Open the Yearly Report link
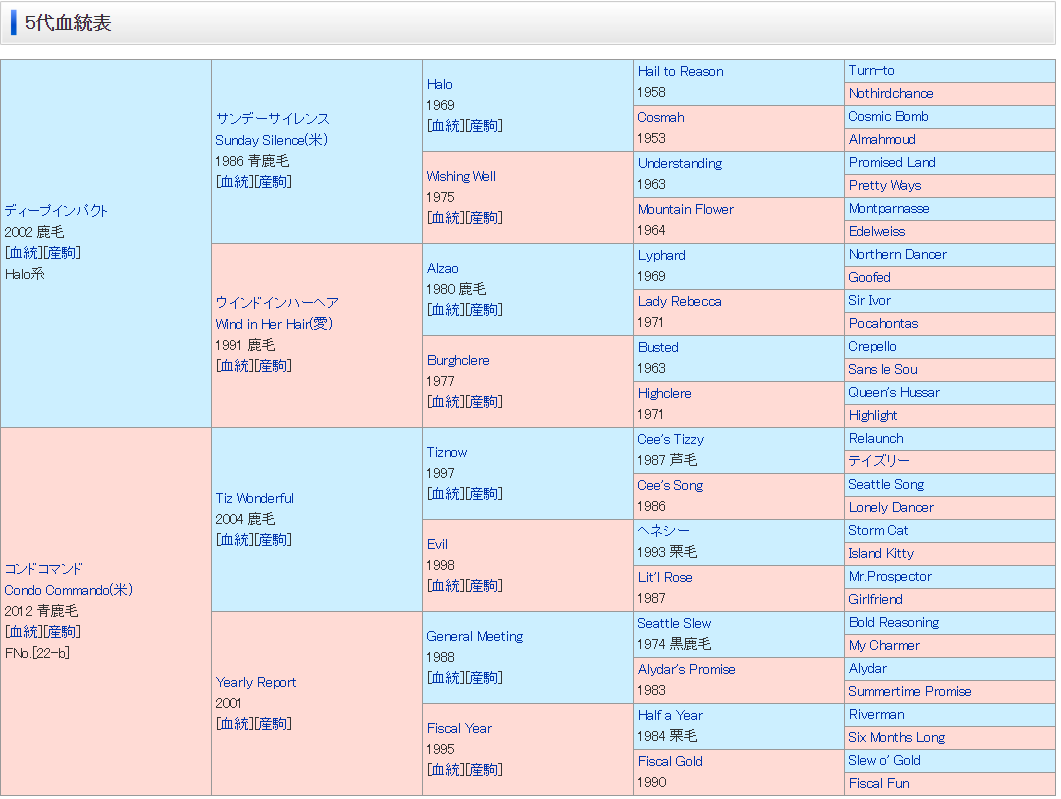Screen dimensions: 1061x799 [256, 683]
